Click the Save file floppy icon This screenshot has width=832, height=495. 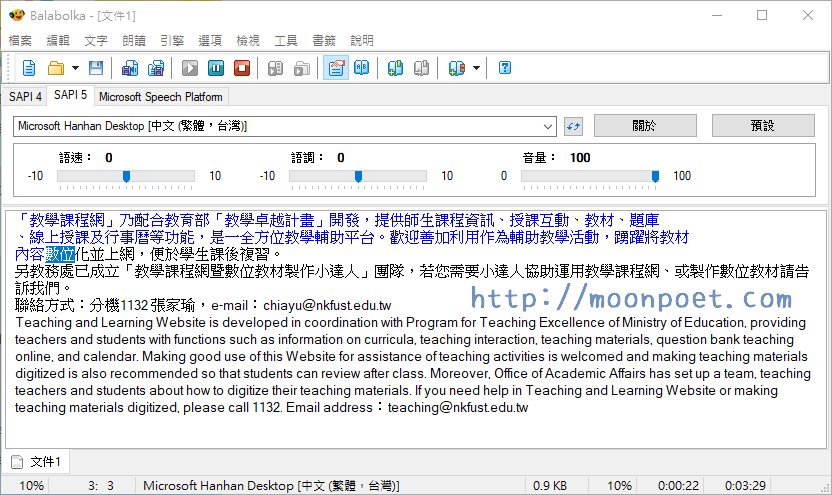[x=96, y=68]
